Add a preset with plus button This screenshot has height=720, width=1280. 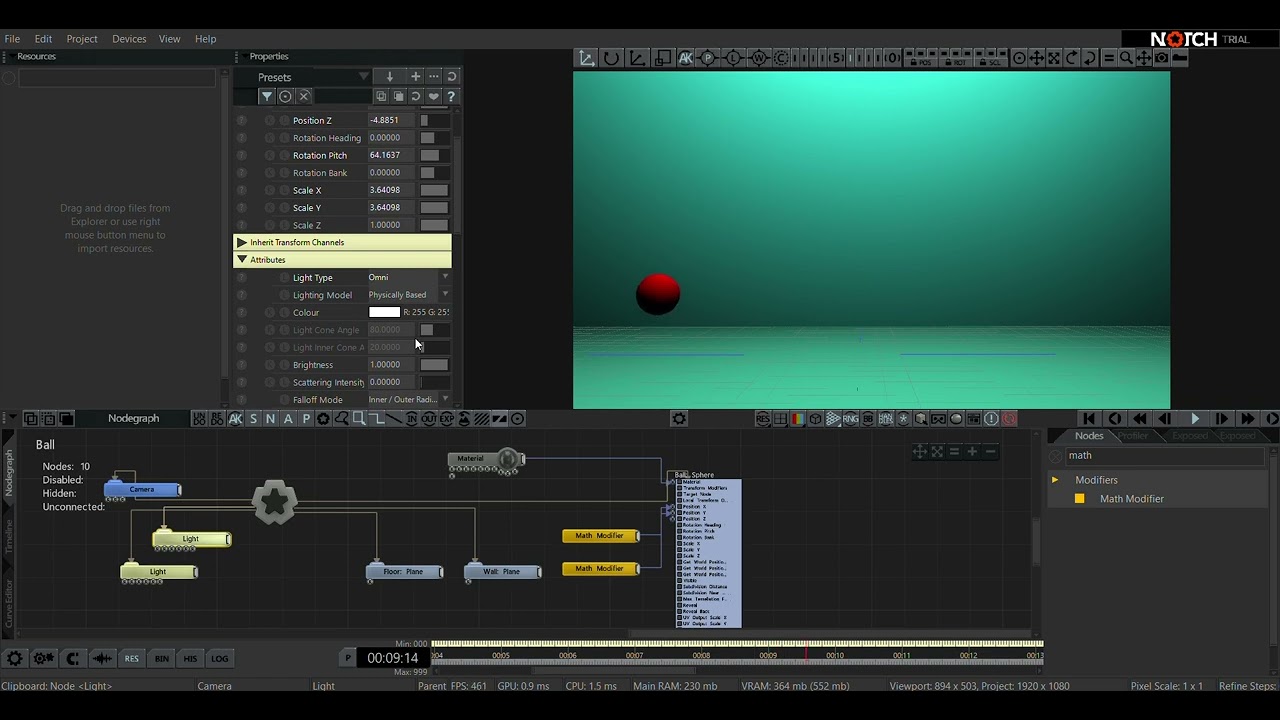point(416,77)
